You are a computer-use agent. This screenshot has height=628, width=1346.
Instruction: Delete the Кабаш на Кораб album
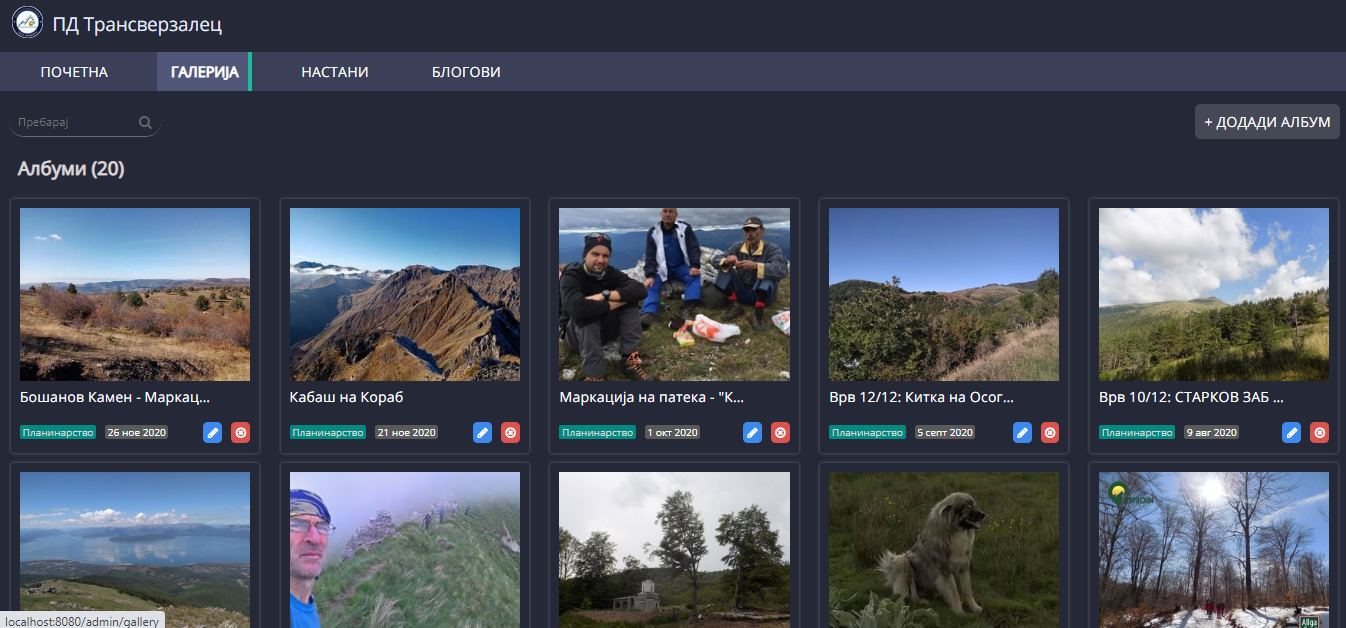(x=511, y=433)
